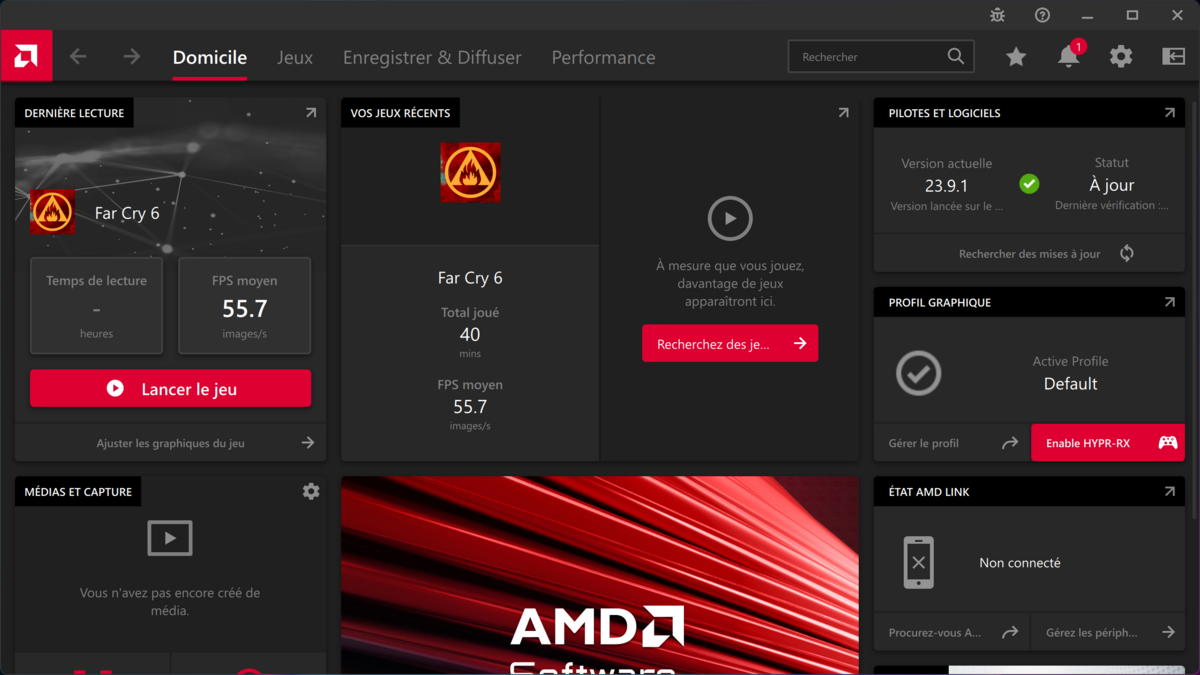The image size is (1200, 675).
Task: Click the Non connecté status text
Action: [1020, 563]
